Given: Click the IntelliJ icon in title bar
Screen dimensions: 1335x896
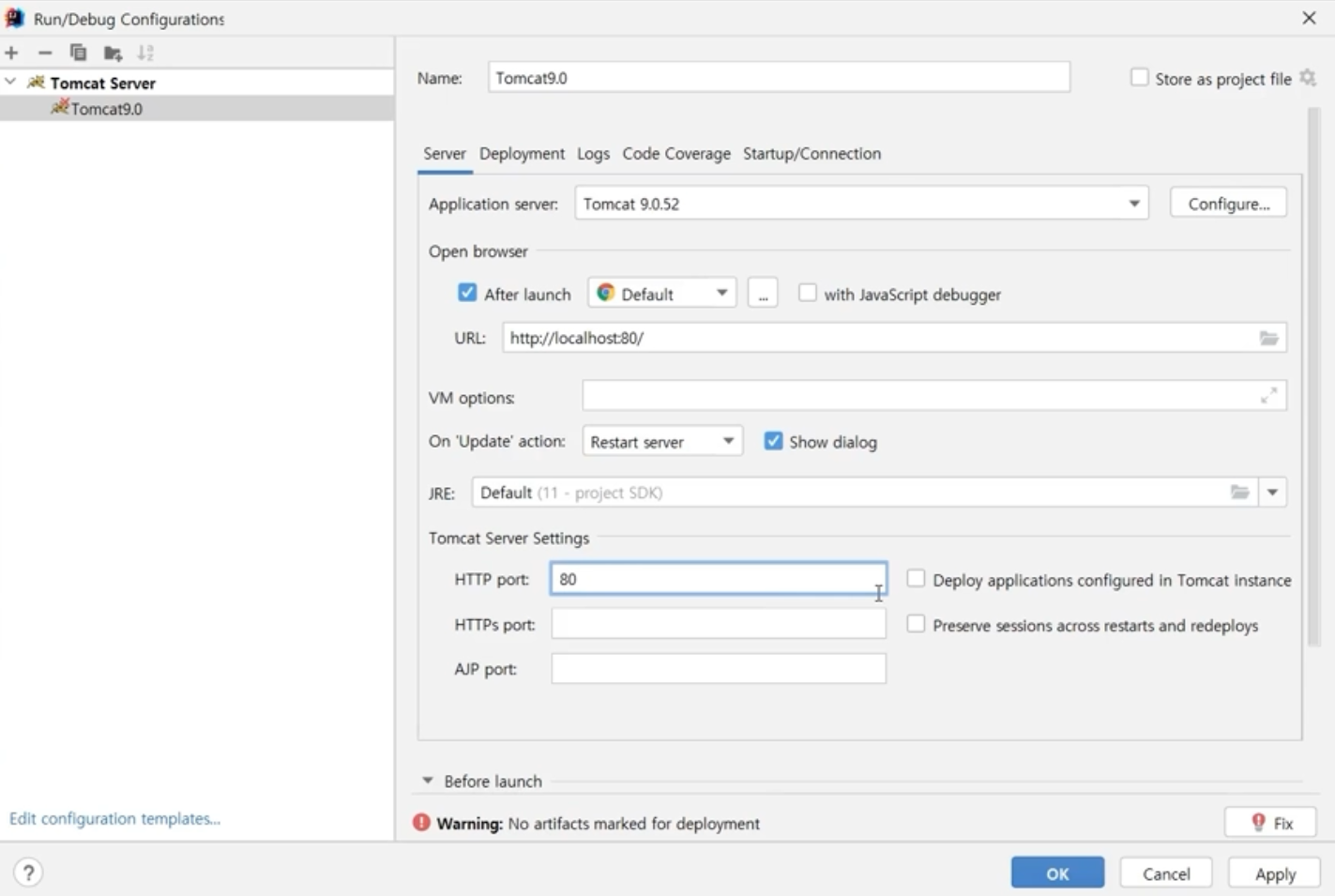Looking at the screenshot, I should (14, 18).
